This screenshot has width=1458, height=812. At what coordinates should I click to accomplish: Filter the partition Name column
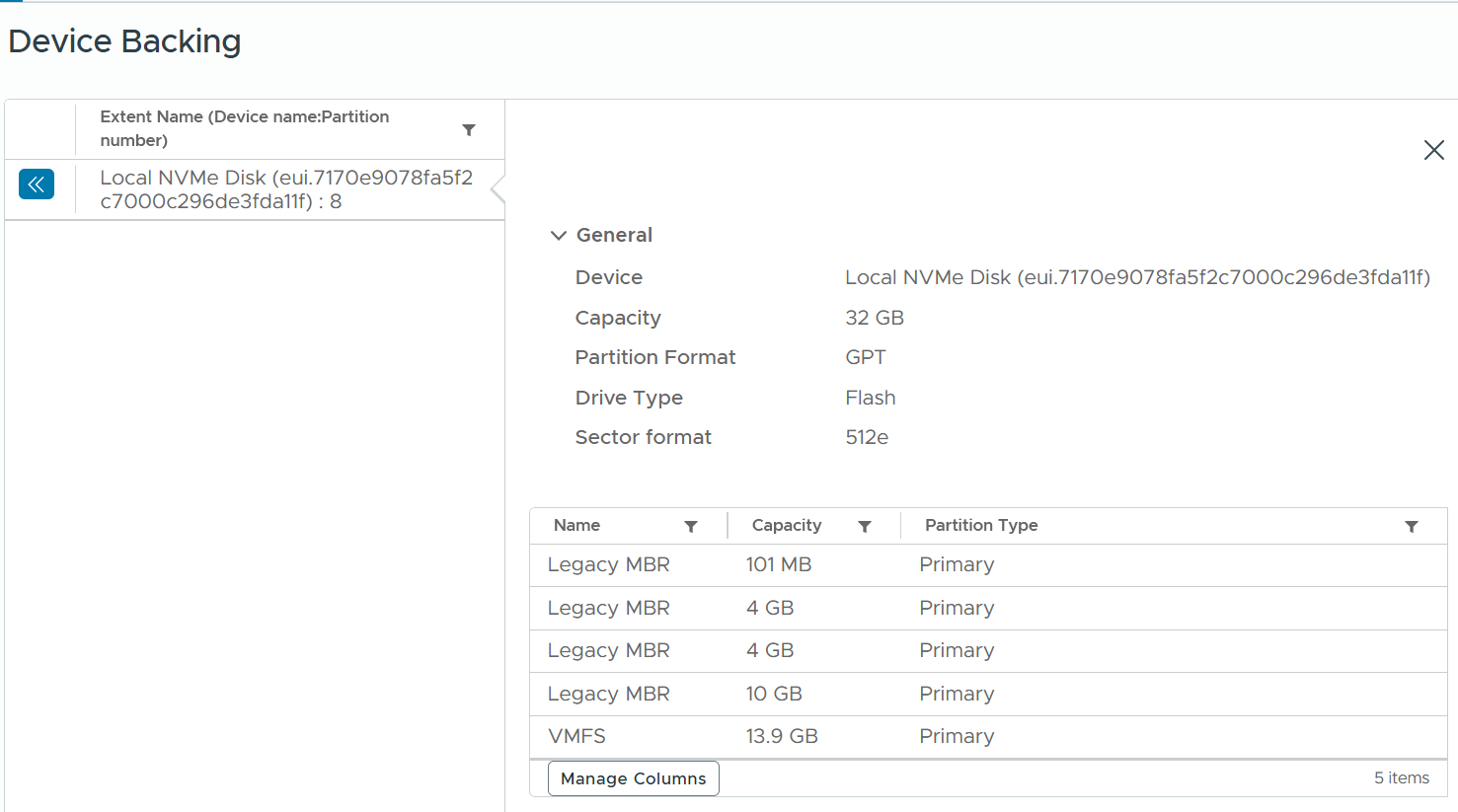[691, 527]
